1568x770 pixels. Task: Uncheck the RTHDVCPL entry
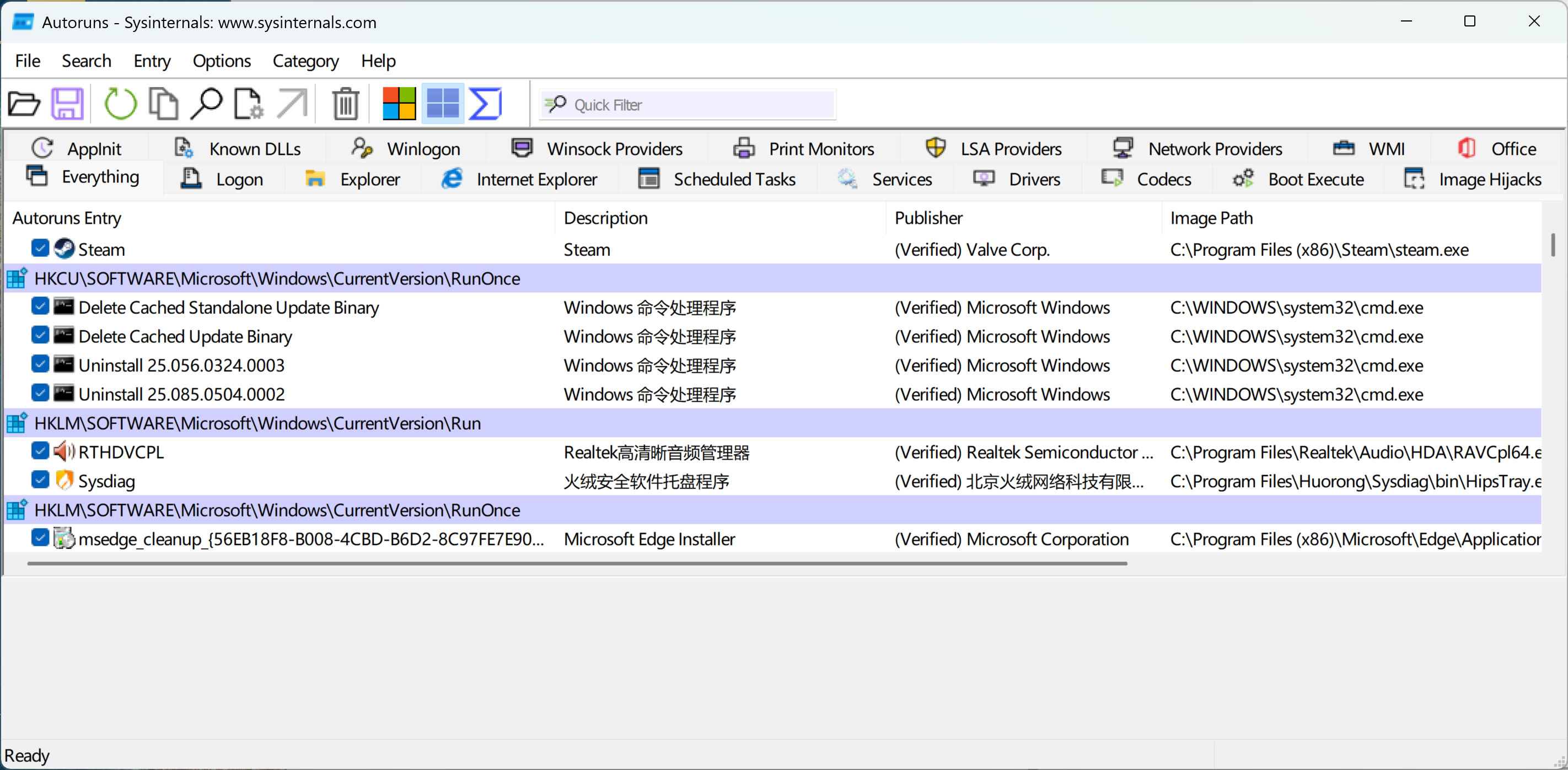40,451
